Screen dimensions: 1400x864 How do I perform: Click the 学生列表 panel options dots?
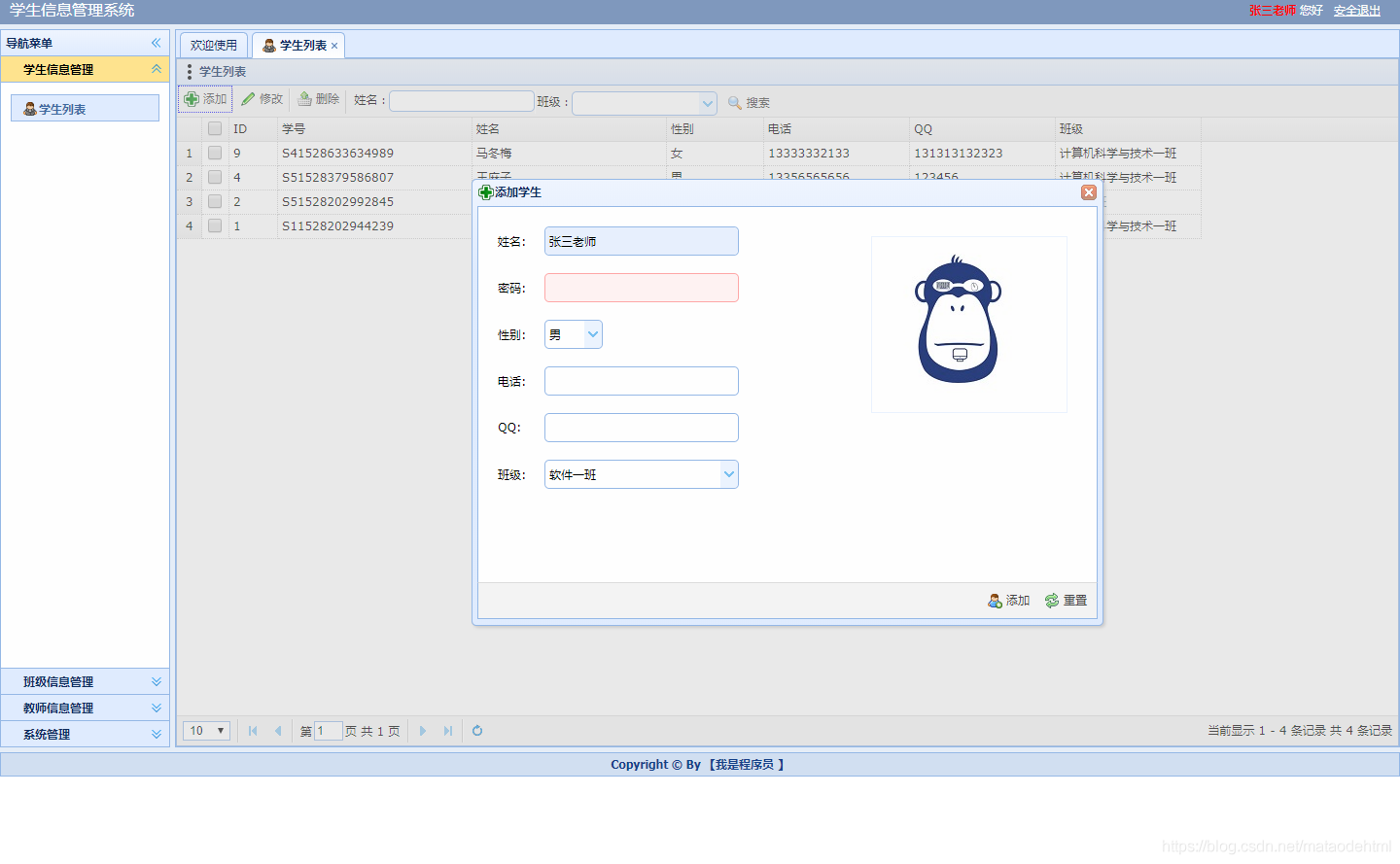coord(190,72)
